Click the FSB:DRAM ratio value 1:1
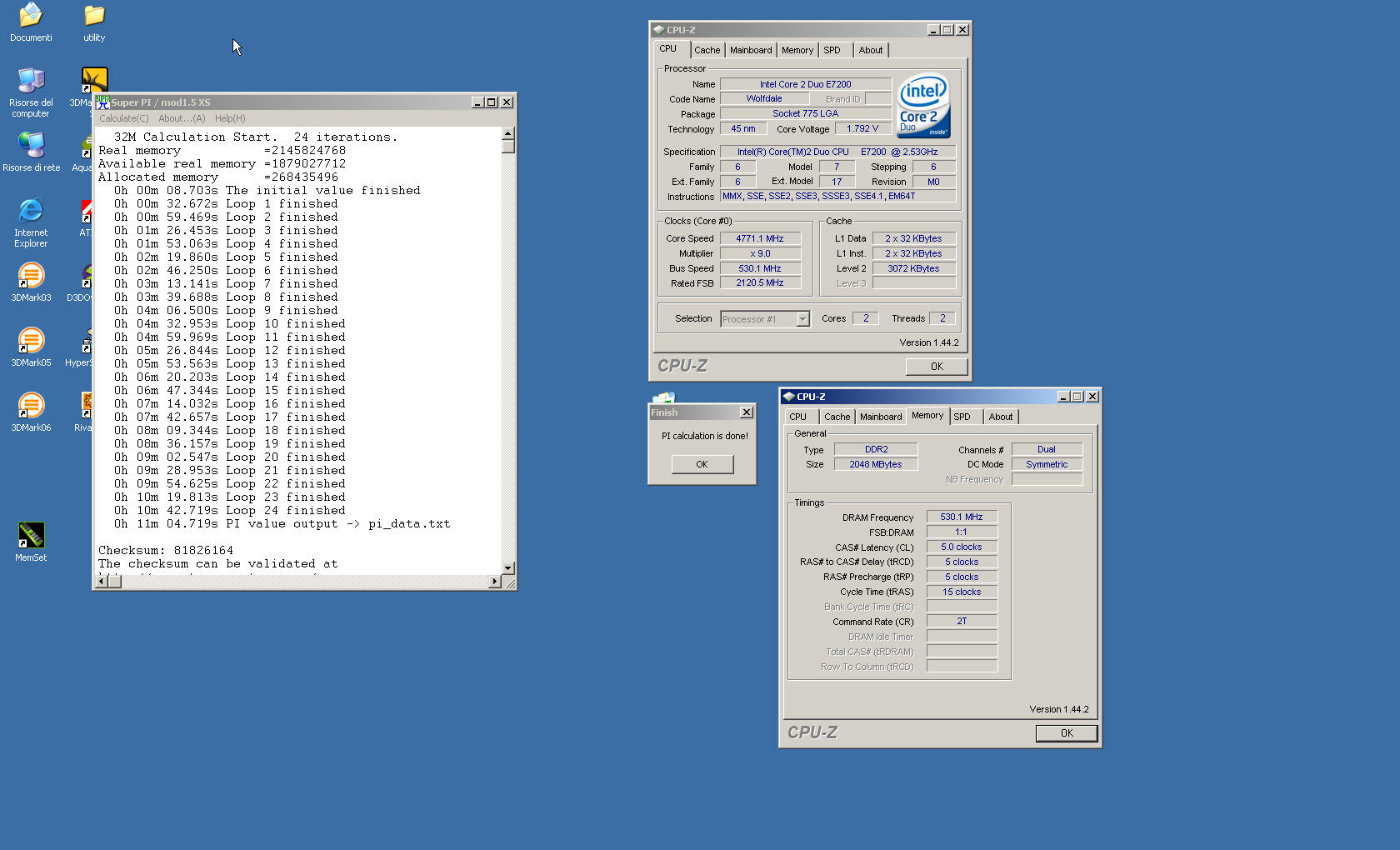The width and height of the screenshot is (1400, 850). click(962, 532)
